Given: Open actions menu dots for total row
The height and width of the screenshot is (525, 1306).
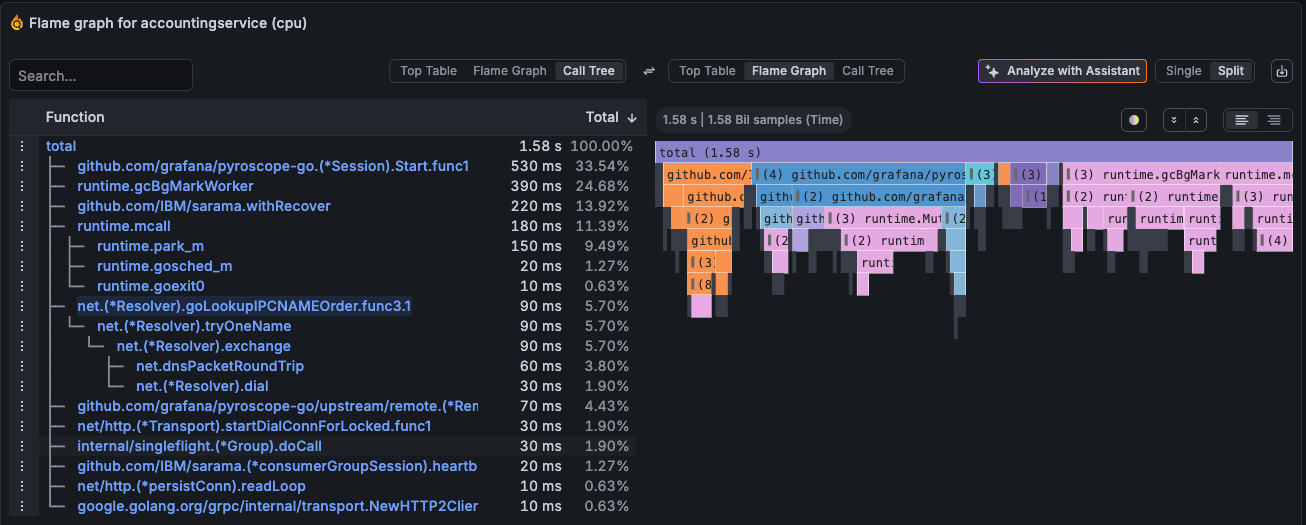Looking at the screenshot, I should pos(20,146).
